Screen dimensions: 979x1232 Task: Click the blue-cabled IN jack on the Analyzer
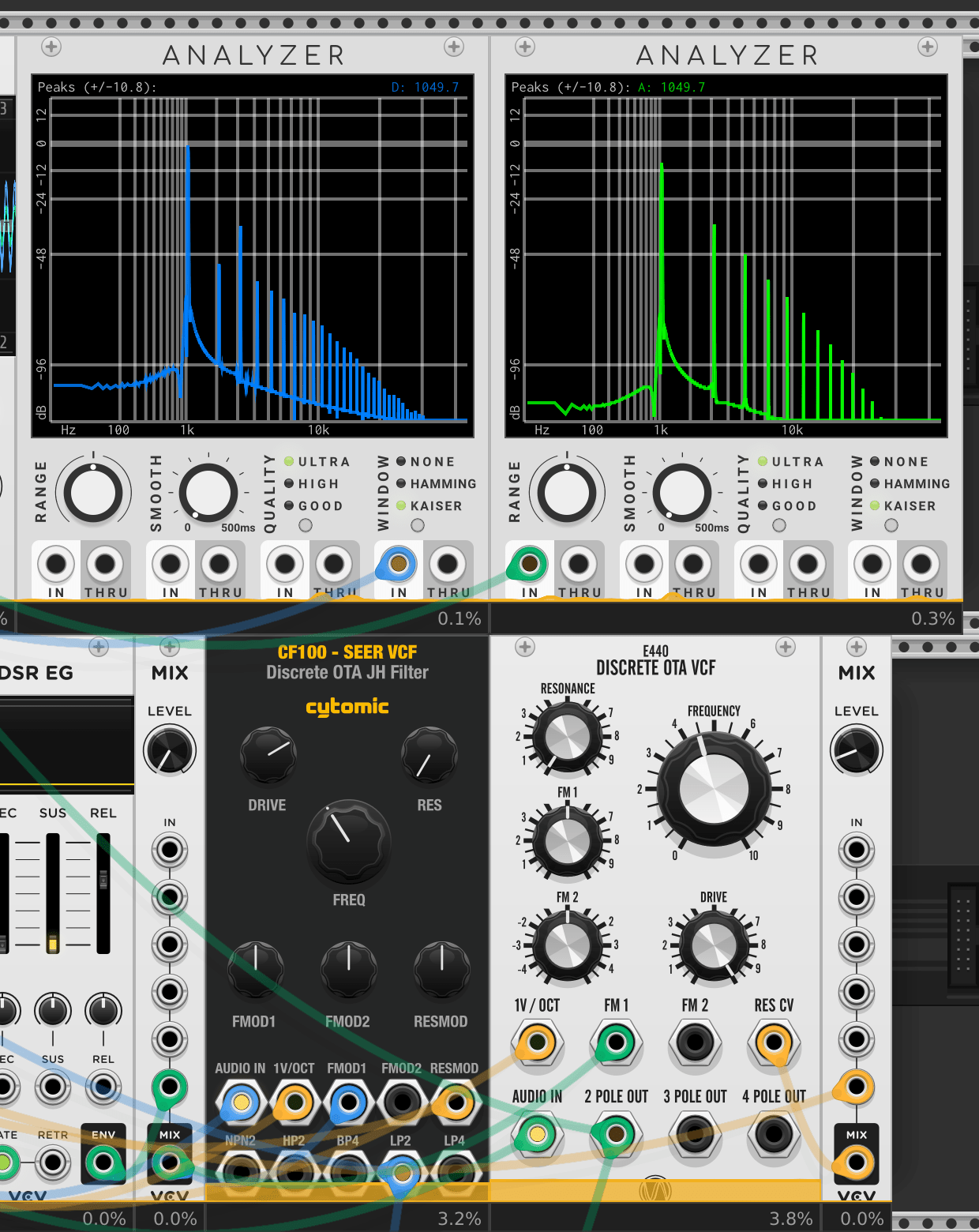pyautogui.click(x=398, y=564)
